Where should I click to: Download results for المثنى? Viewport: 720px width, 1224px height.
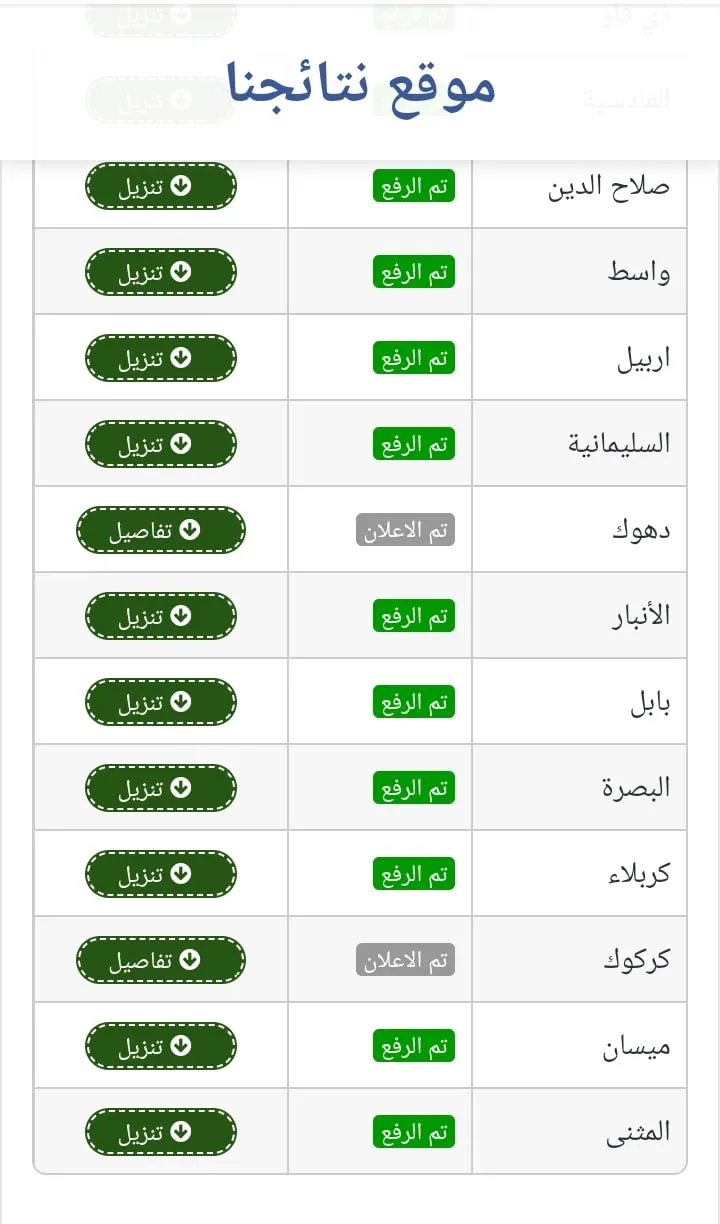pos(161,1132)
